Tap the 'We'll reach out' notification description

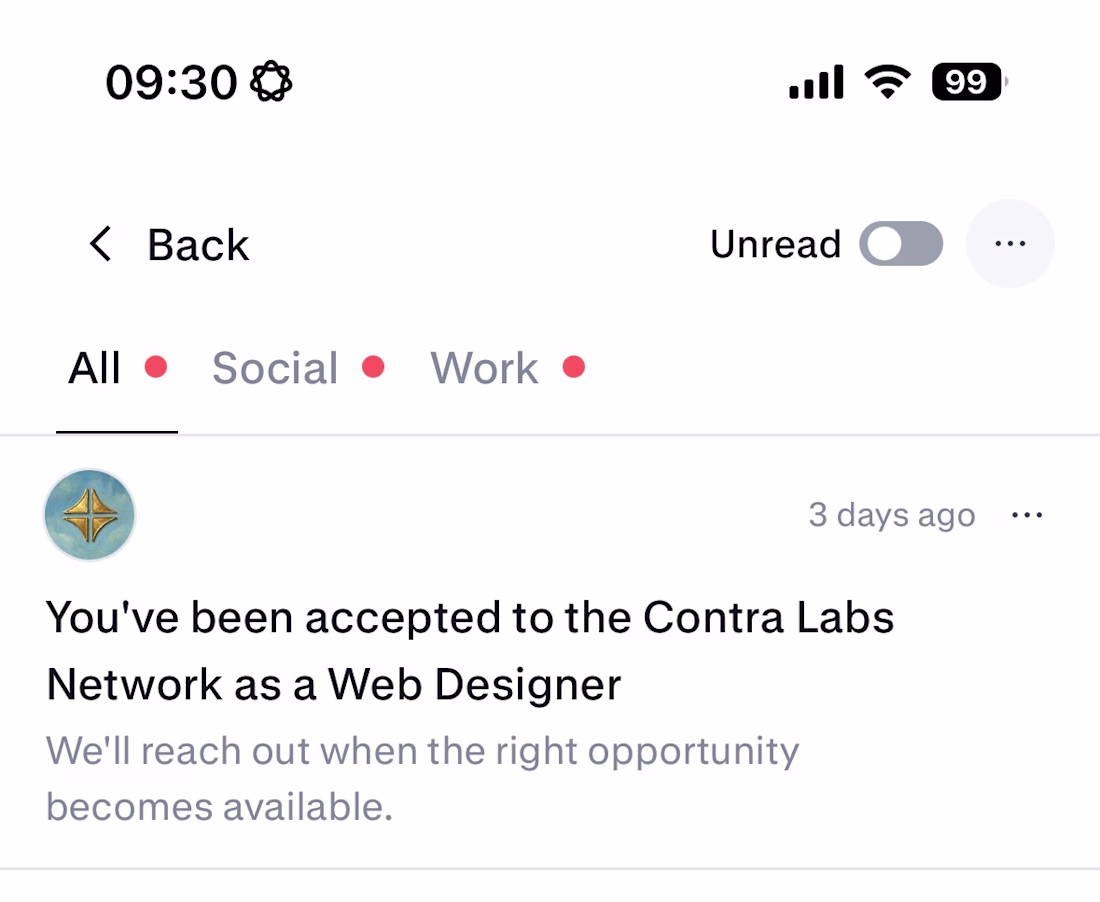(422, 779)
